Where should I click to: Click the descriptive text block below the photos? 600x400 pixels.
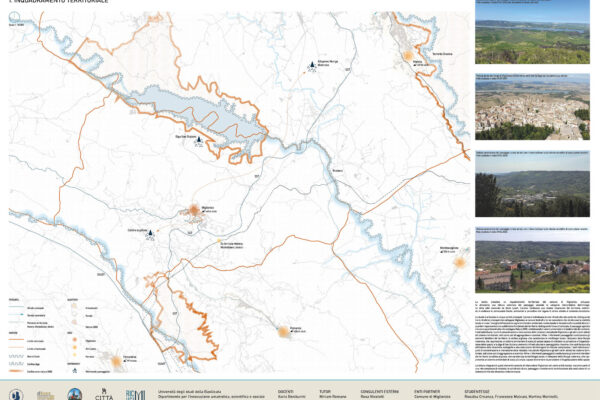pyautogui.click(x=532, y=337)
